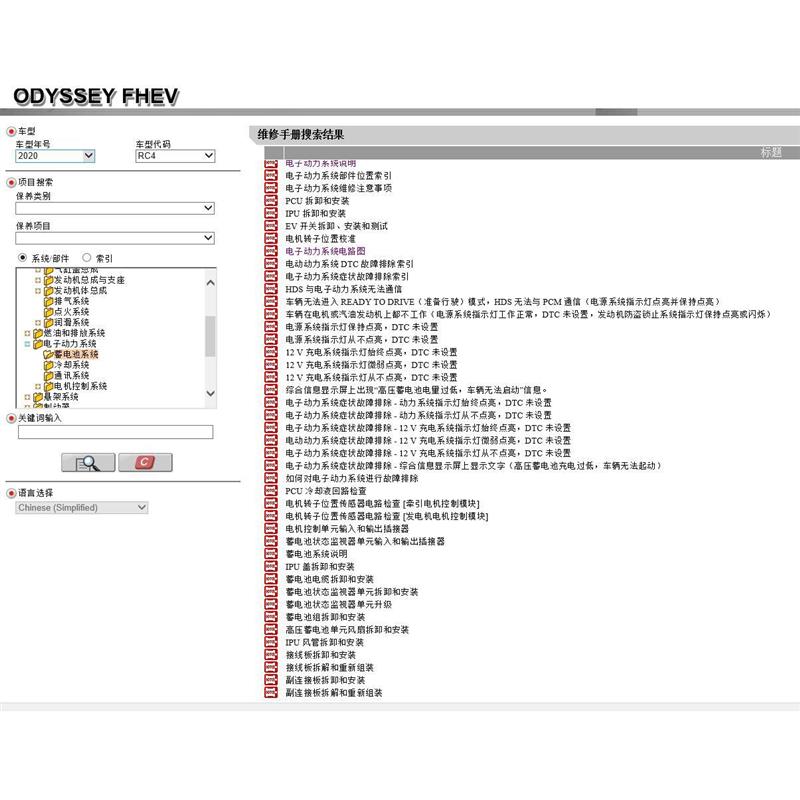Click document icon beside PCU 冷却液回路检查
The height and width of the screenshot is (800, 800).
click(x=271, y=491)
